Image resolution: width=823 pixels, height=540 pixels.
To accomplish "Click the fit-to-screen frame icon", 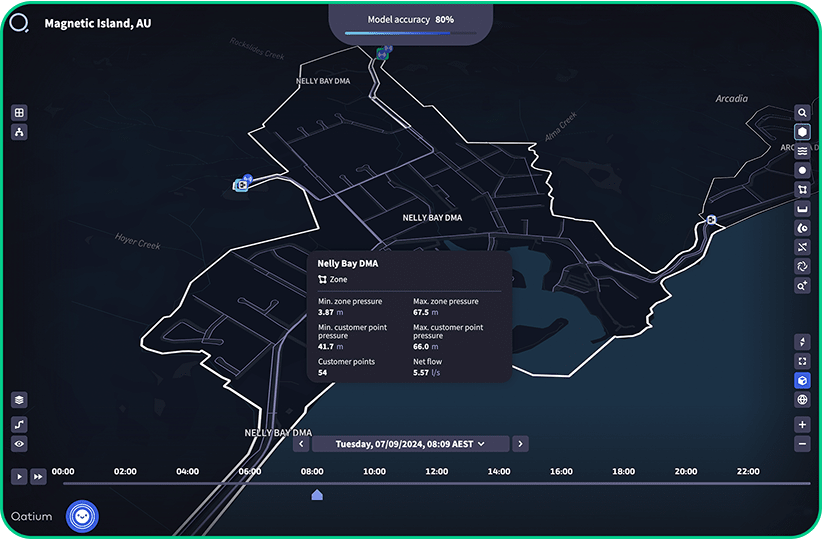I will pos(802,361).
